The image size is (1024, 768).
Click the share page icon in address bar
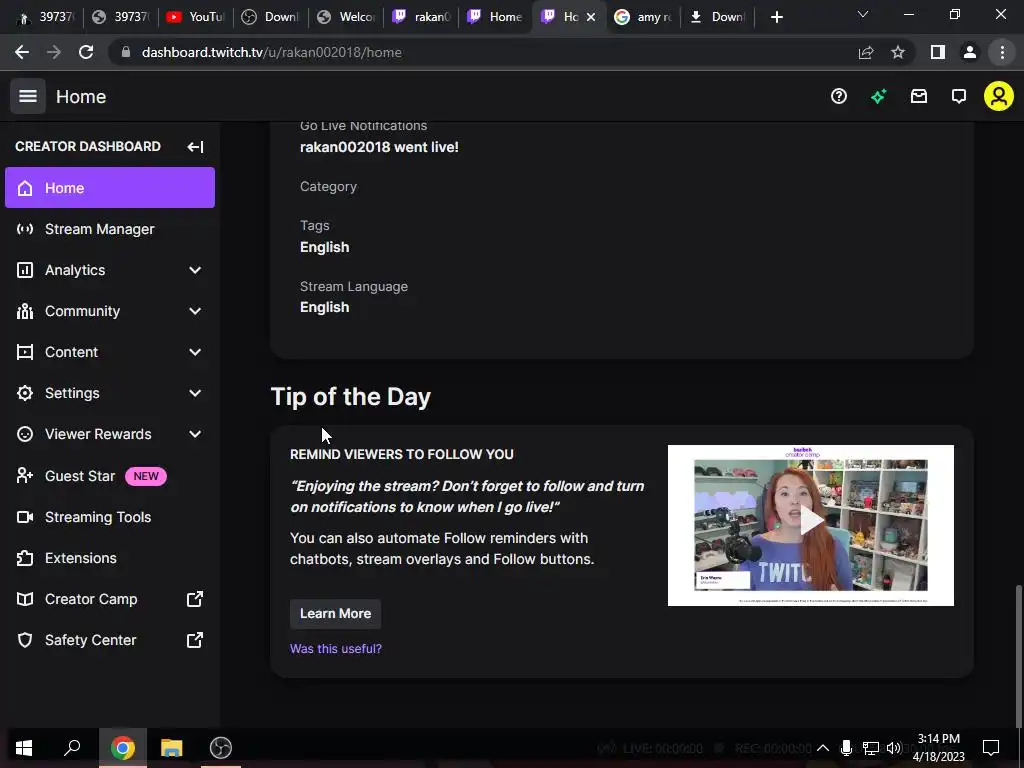866,52
